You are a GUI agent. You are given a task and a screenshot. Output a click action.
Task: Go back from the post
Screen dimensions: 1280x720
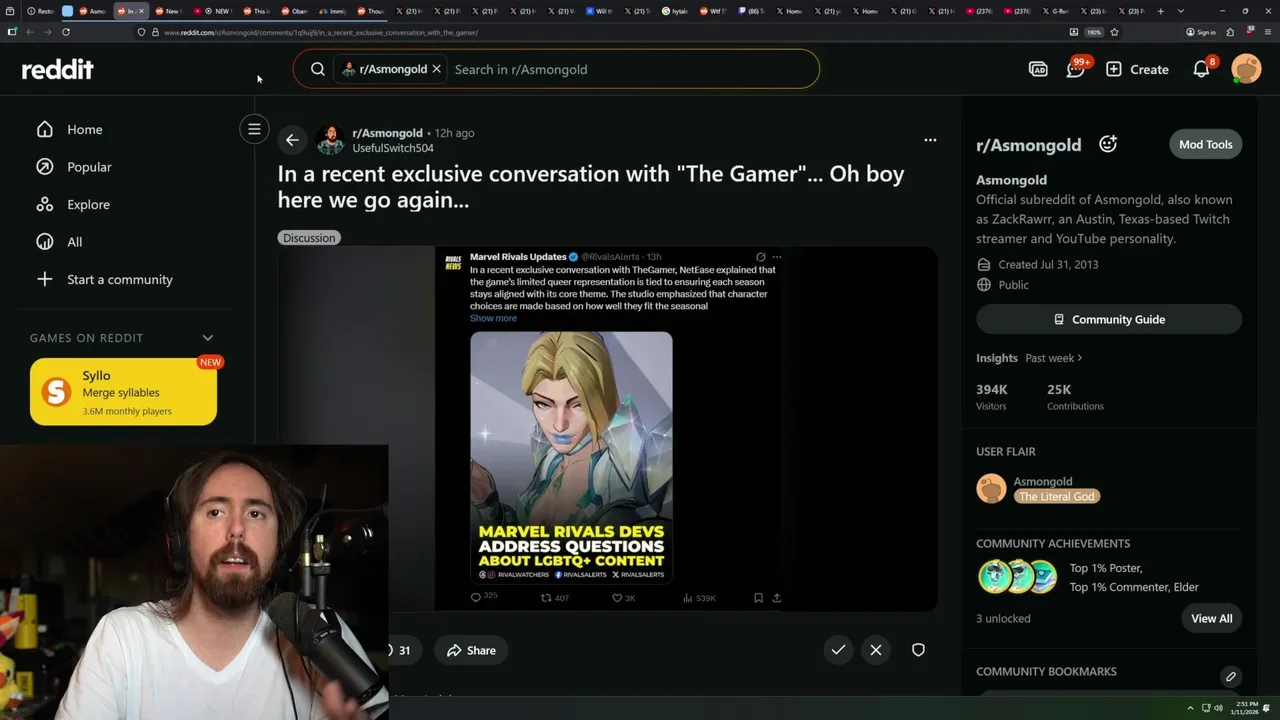pyautogui.click(x=292, y=140)
